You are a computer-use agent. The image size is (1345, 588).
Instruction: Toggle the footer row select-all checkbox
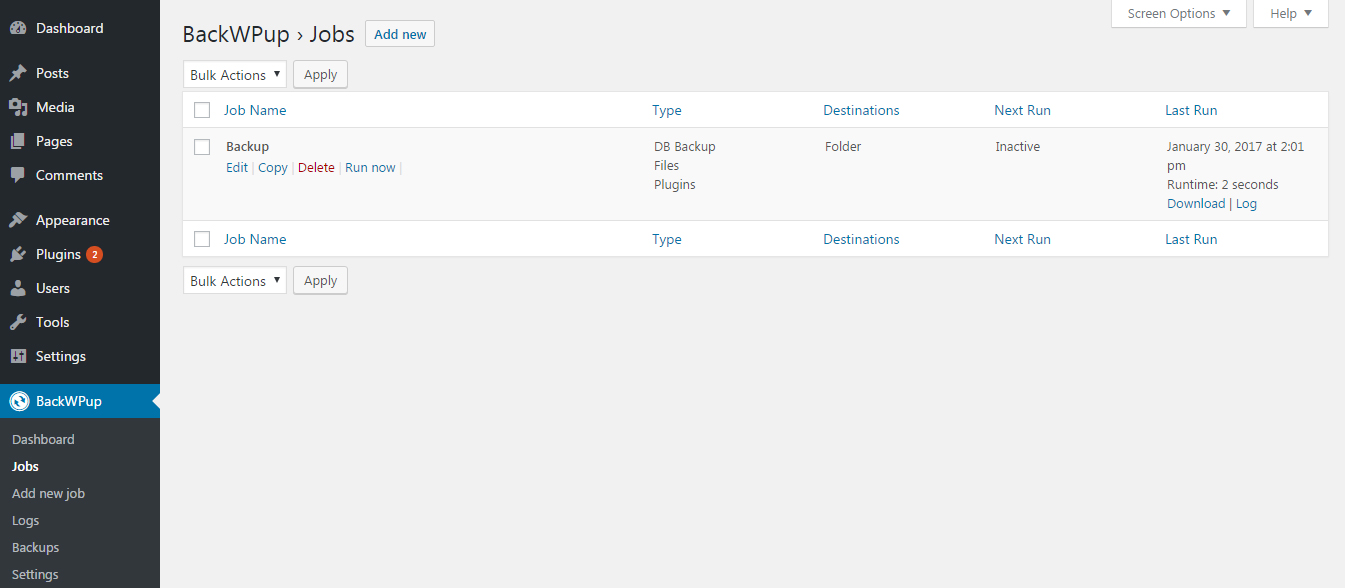click(x=202, y=239)
